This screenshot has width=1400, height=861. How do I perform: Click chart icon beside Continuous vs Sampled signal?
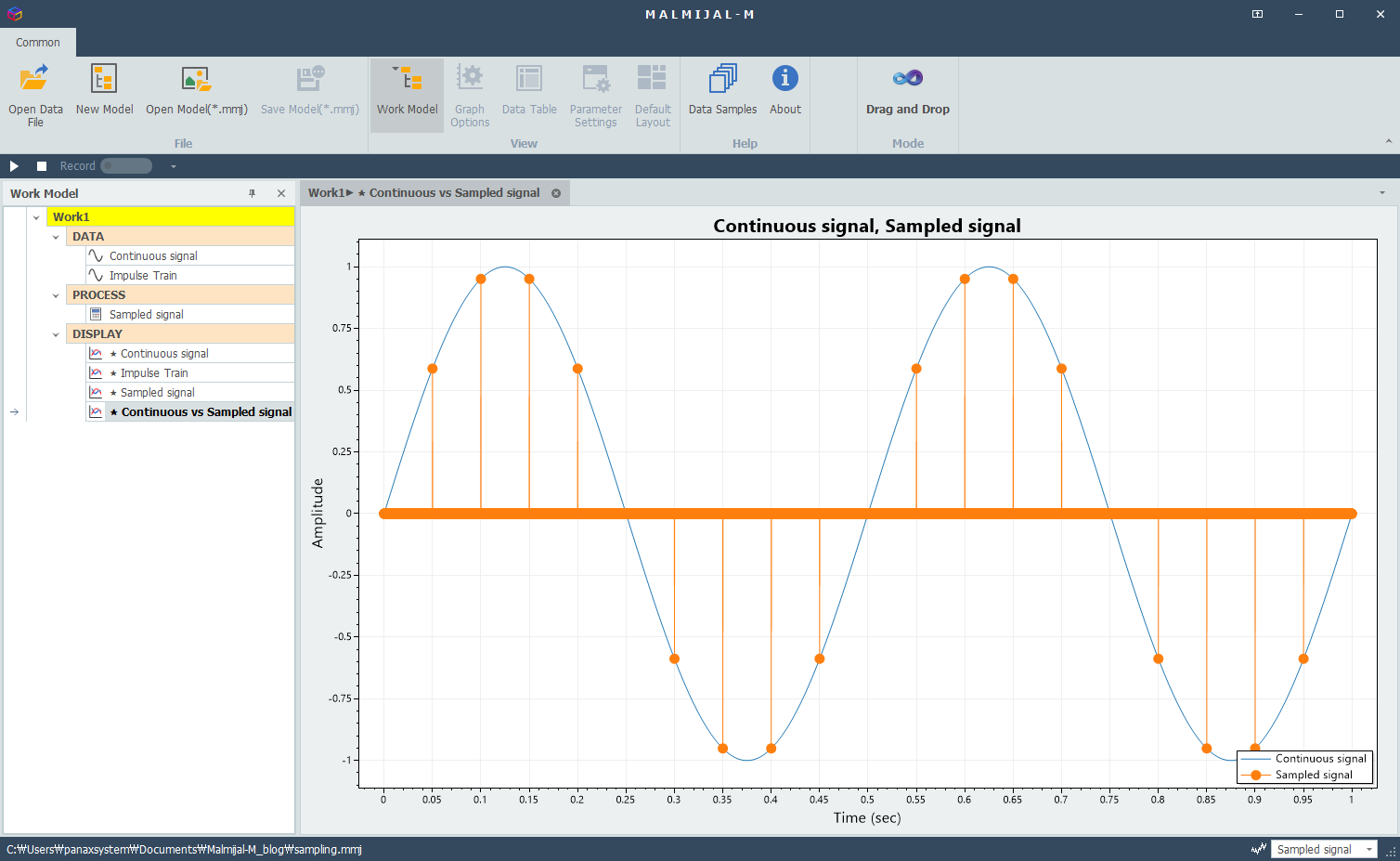pyautogui.click(x=96, y=411)
